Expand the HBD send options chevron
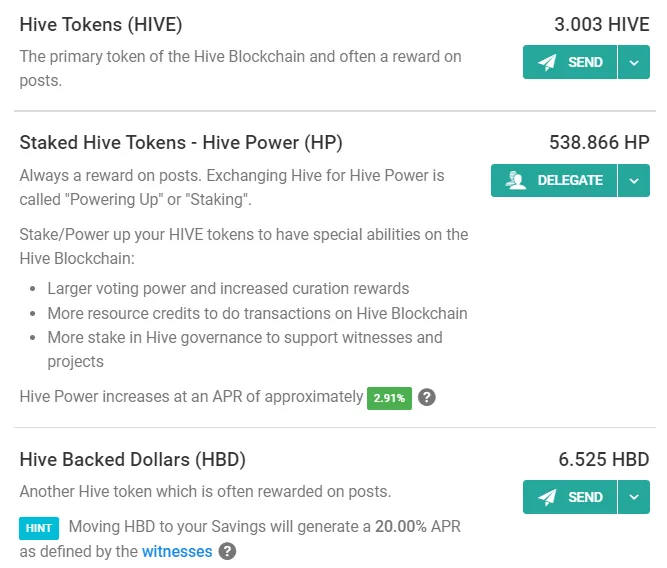The width and height of the screenshot is (667, 568). click(x=634, y=497)
